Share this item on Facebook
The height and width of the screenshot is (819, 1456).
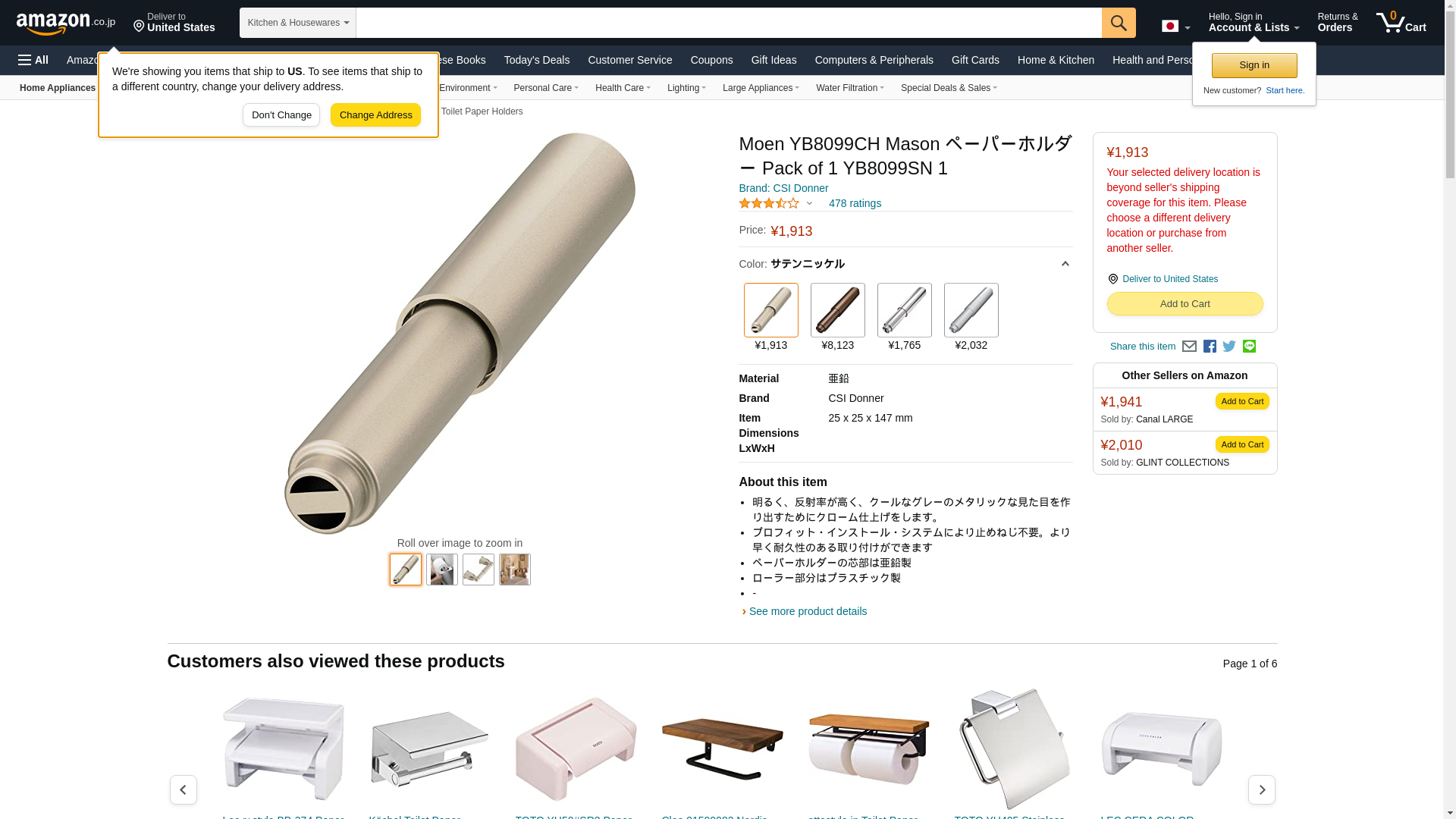click(1210, 347)
